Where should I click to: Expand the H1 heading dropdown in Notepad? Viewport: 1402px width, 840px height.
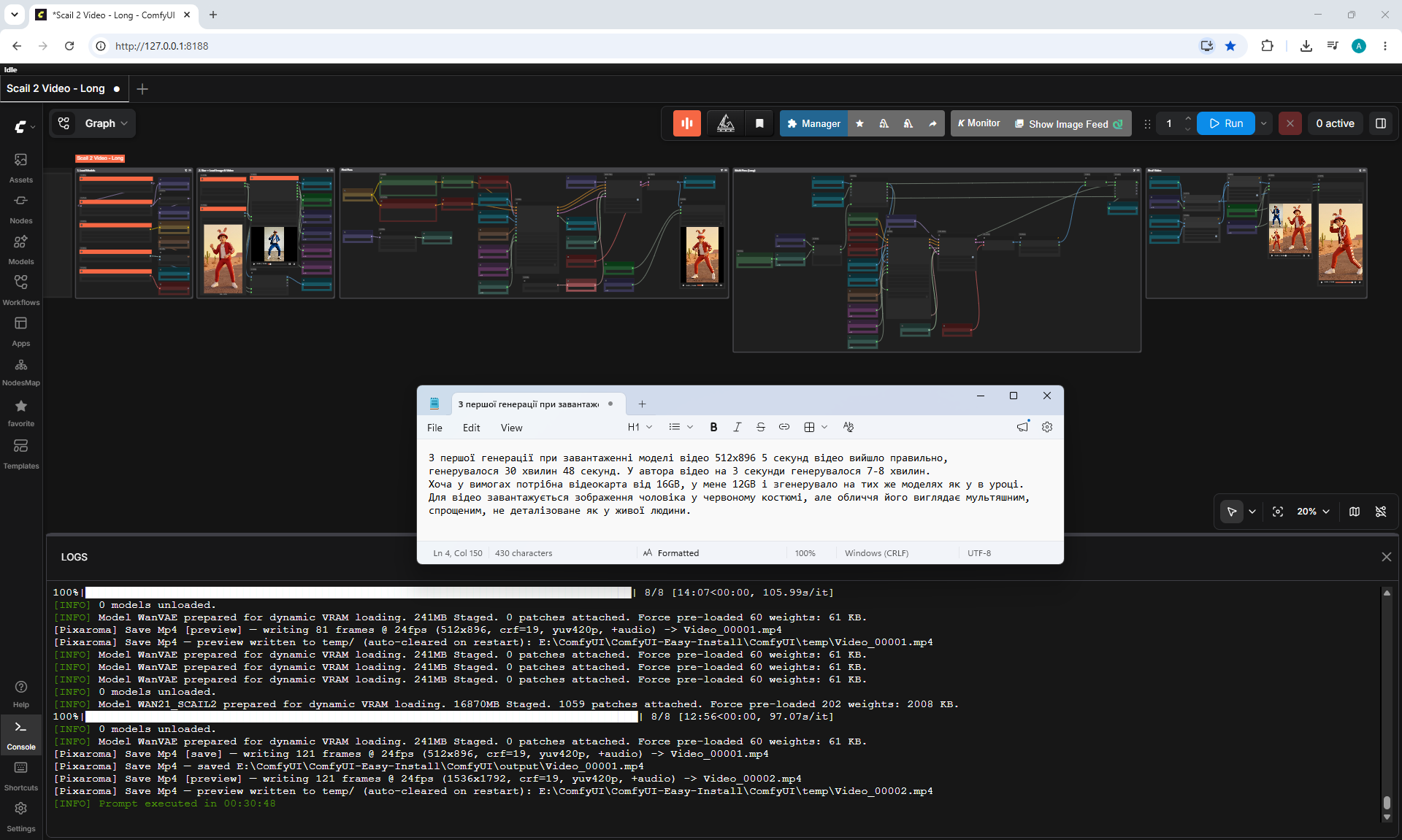click(640, 427)
